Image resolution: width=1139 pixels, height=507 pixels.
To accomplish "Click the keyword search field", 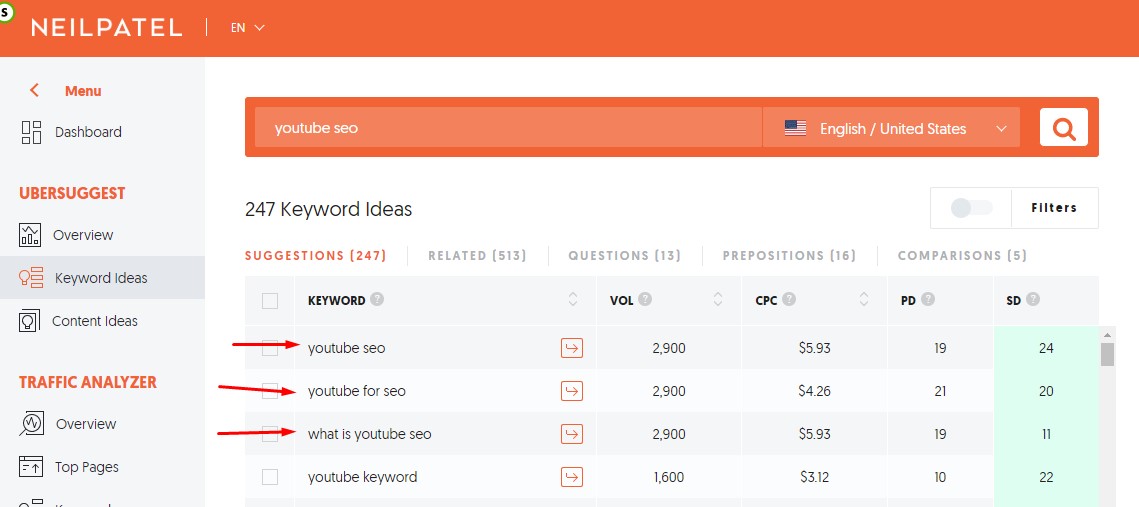I will tap(508, 128).
